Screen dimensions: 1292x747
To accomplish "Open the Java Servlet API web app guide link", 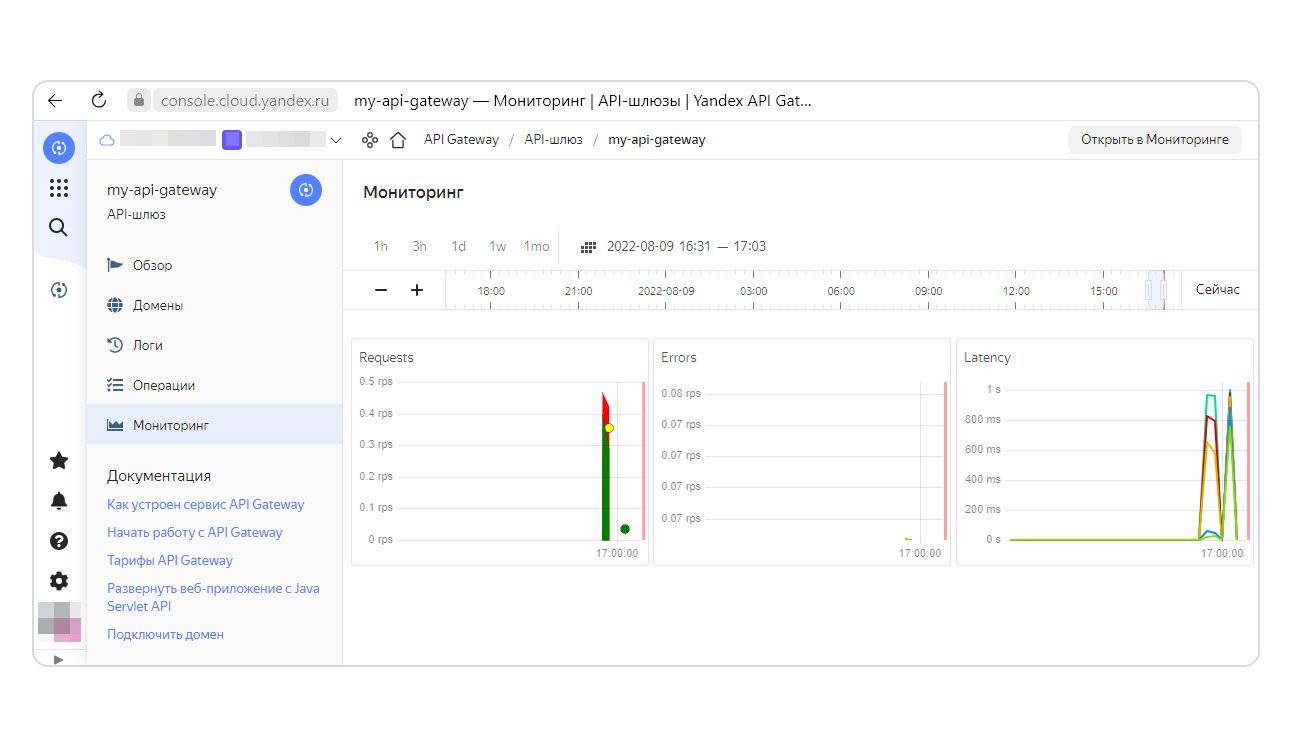I will tap(213, 598).
